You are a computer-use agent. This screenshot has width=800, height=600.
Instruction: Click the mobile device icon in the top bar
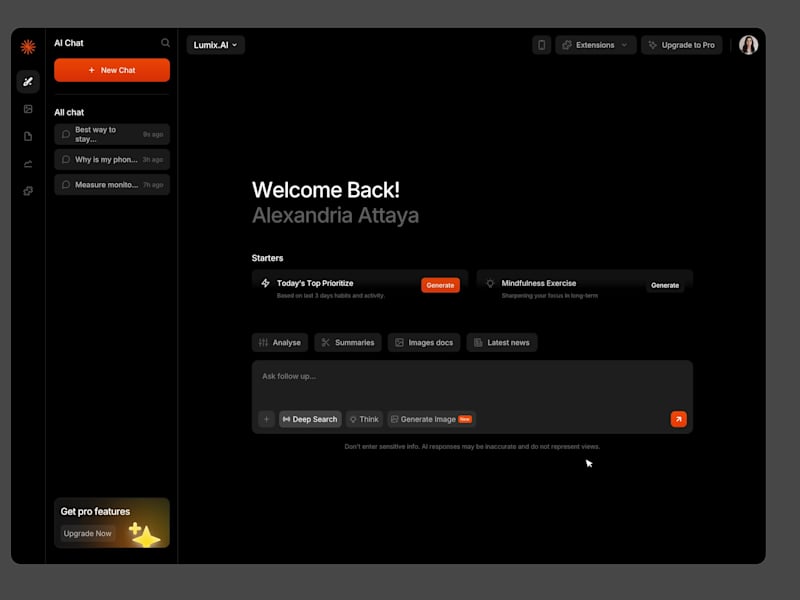tap(541, 45)
